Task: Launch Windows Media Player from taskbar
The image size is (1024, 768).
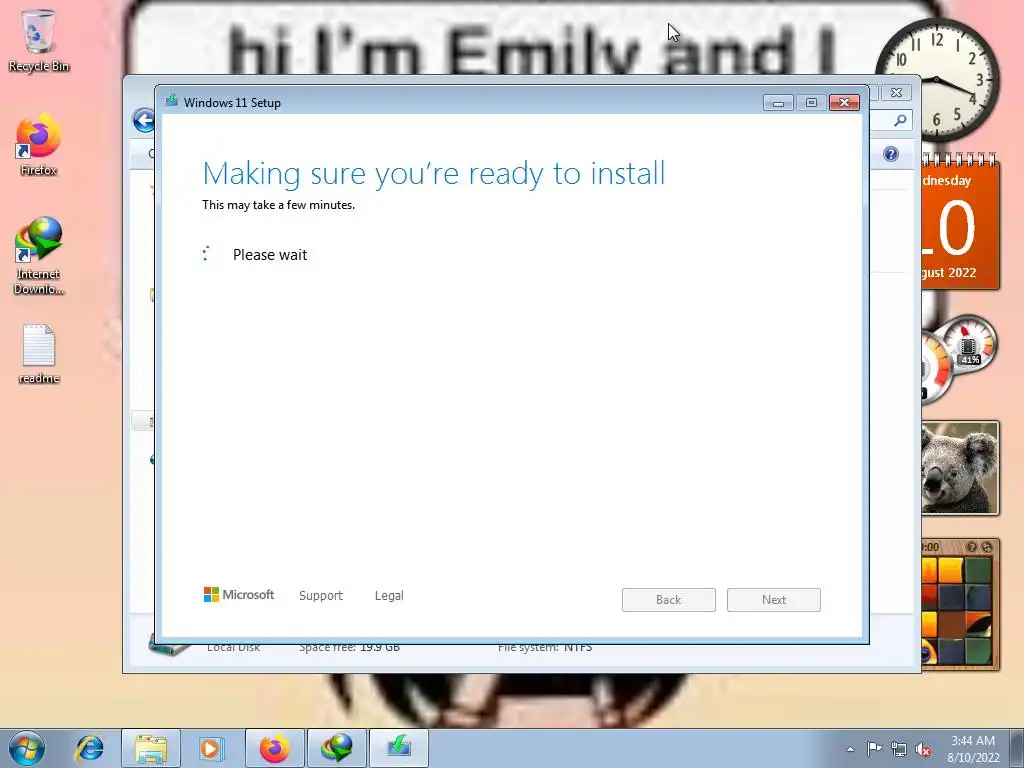Action: [210, 748]
